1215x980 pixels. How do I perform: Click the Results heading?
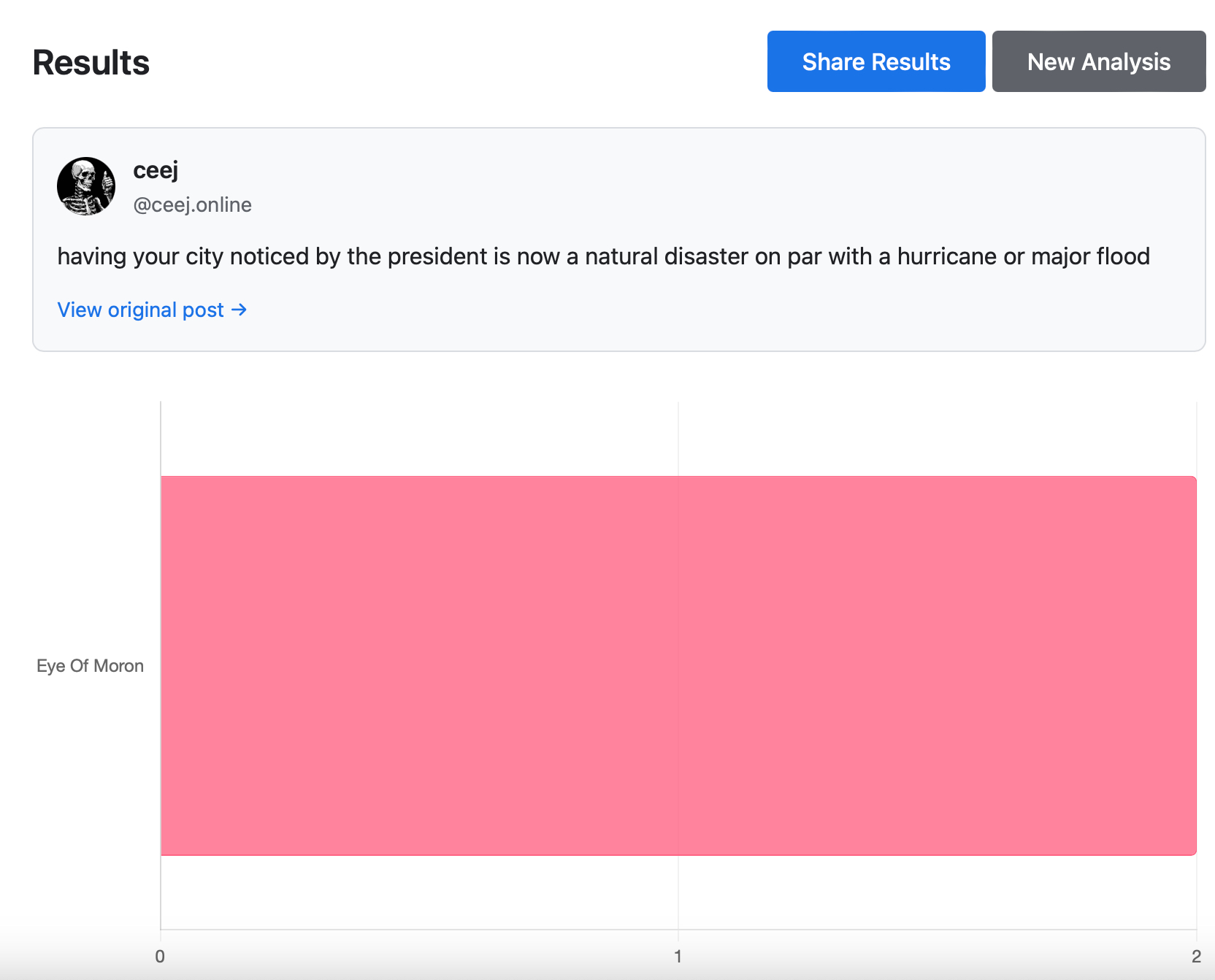click(x=91, y=63)
